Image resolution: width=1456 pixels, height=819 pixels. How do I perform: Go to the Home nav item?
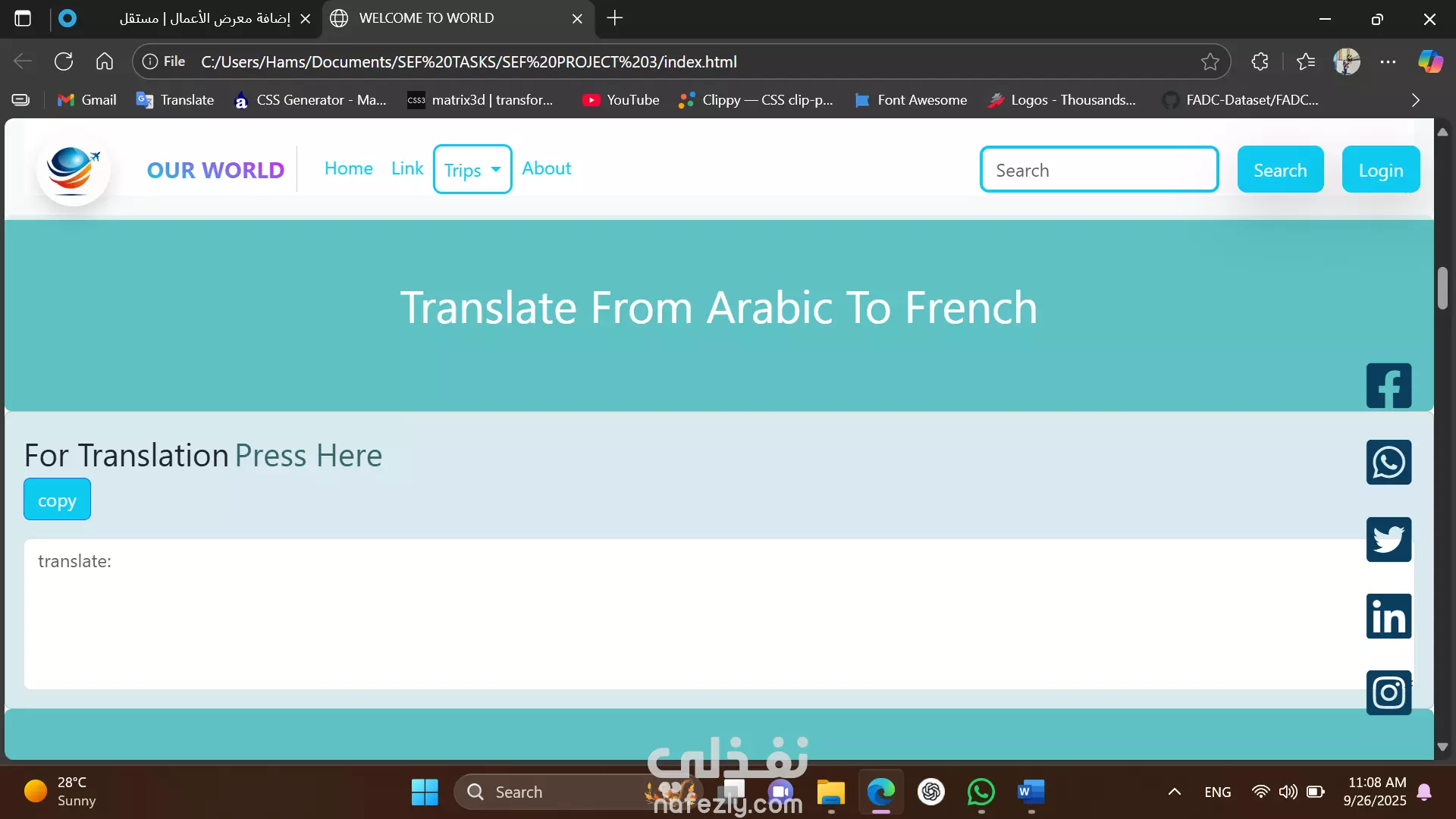pyautogui.click(x=348, y=168)
